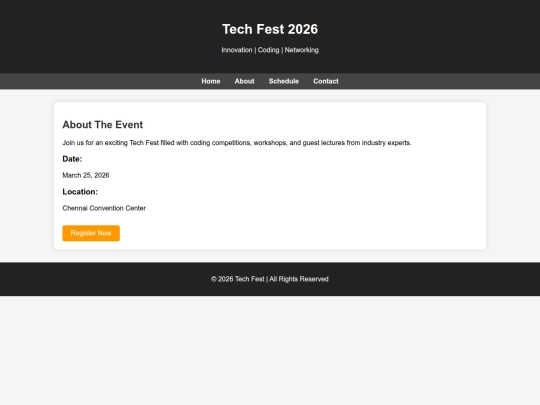
Task: Click the Chennai Convention Center text
Action: pyautogui.click(x=104, y=208)
